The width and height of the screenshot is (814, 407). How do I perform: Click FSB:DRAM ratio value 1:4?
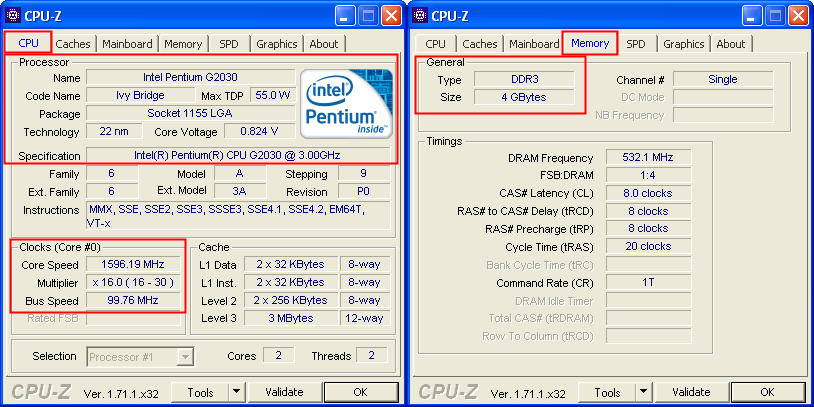tap(648, 175)
